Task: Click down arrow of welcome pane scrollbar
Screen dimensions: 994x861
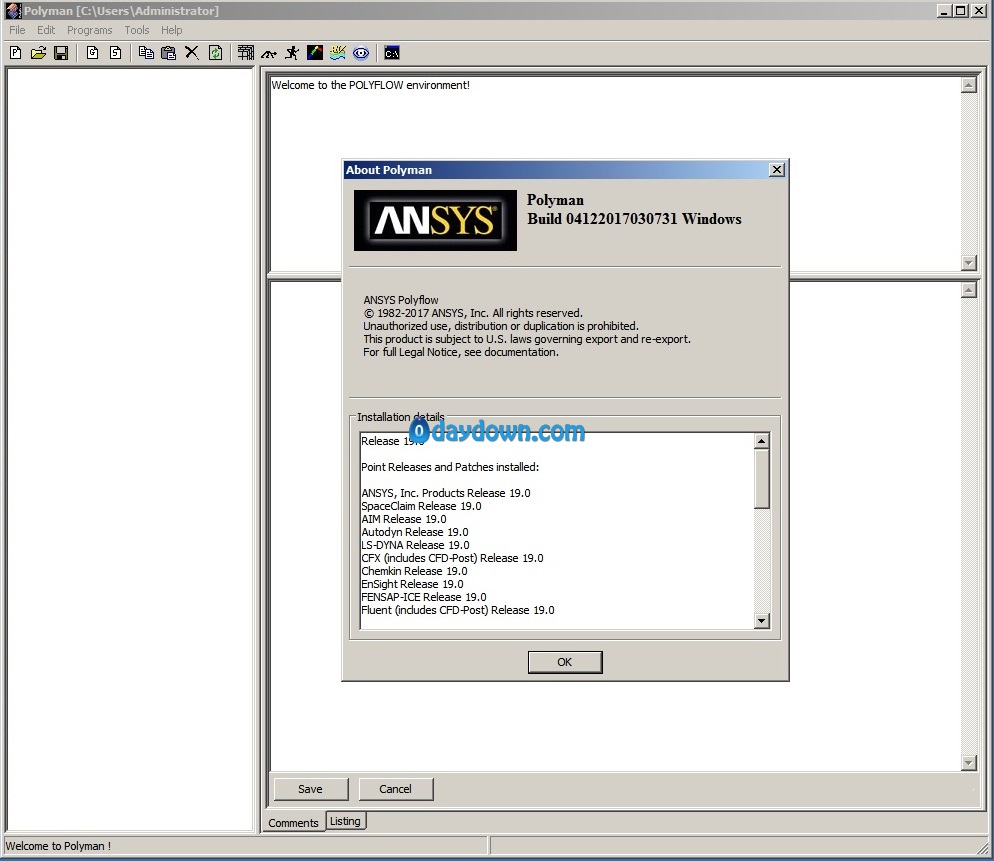Action: (968, 262)
